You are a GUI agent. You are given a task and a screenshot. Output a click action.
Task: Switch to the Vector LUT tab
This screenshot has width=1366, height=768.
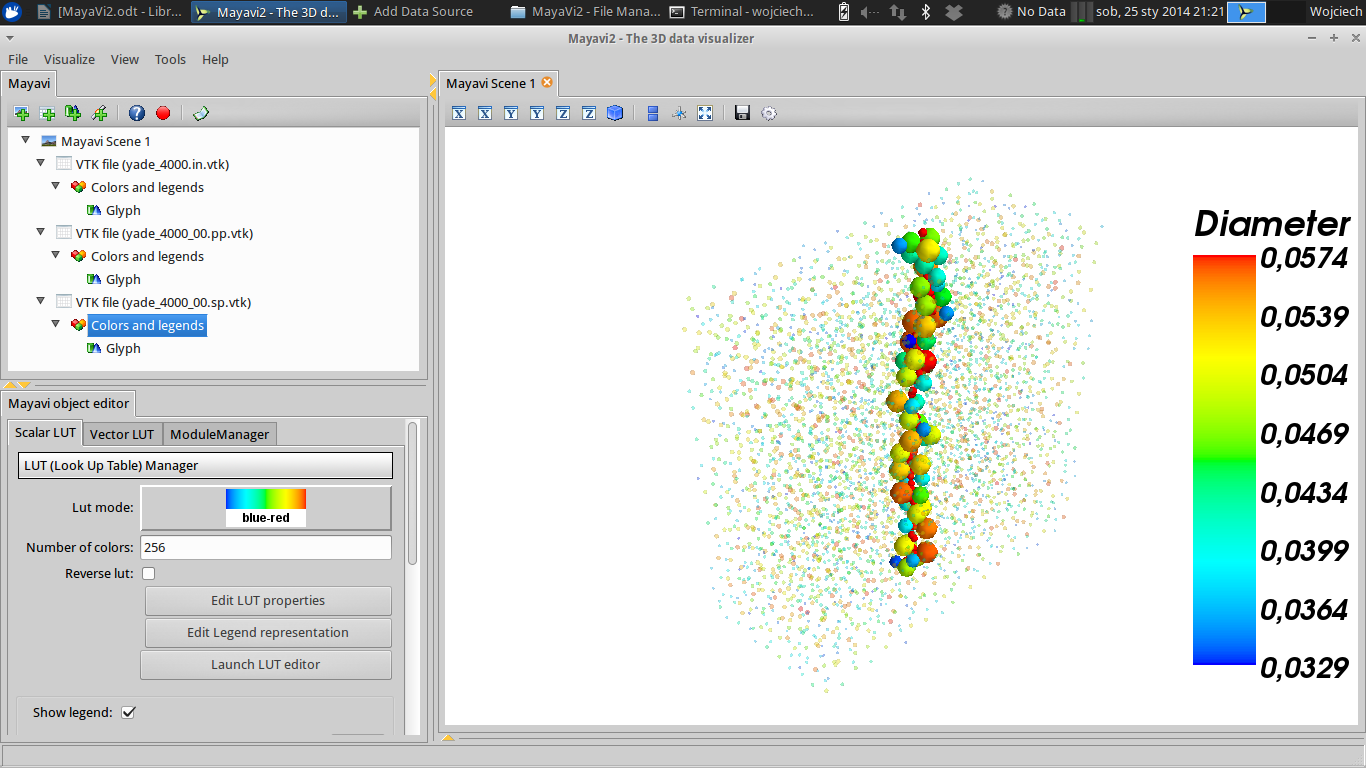click(x=122, y=433)
